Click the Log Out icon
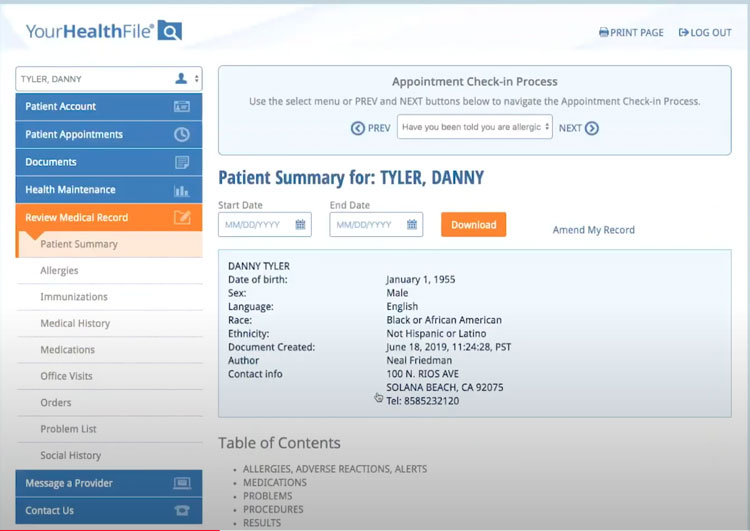Screen dimensions: 750x531 click(x=684, y=33)
